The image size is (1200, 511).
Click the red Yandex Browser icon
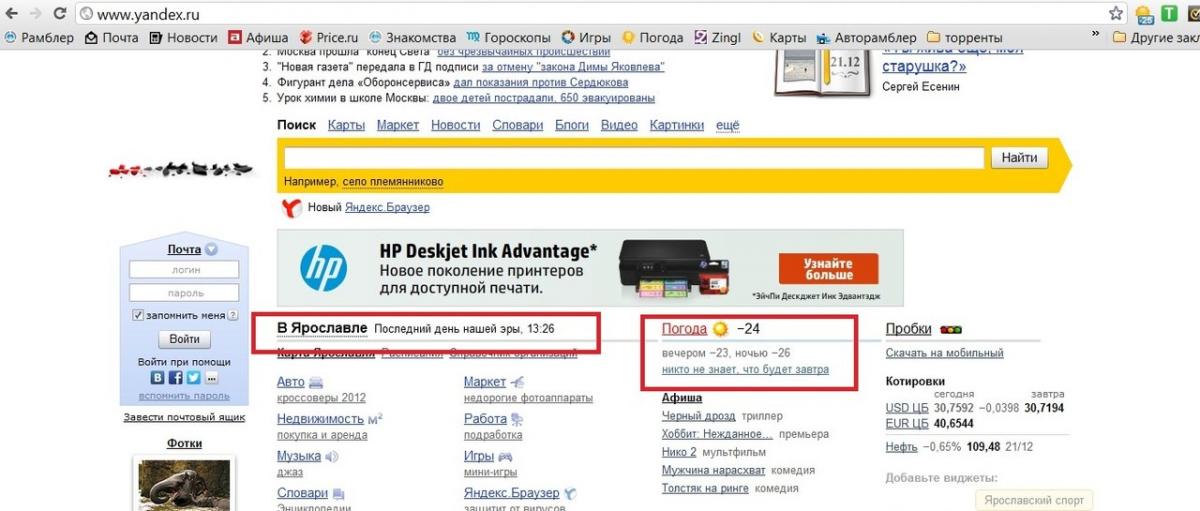coord(293,207)
